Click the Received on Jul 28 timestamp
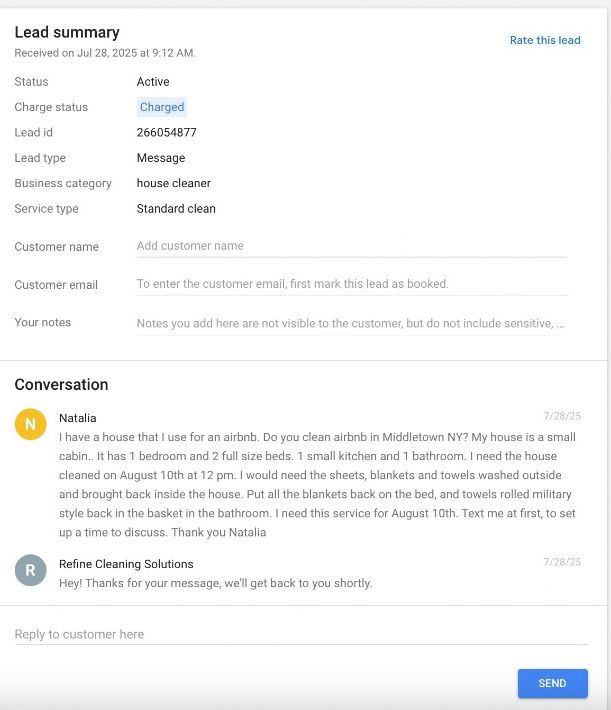 pyautogui.click(x=105, y=52)
